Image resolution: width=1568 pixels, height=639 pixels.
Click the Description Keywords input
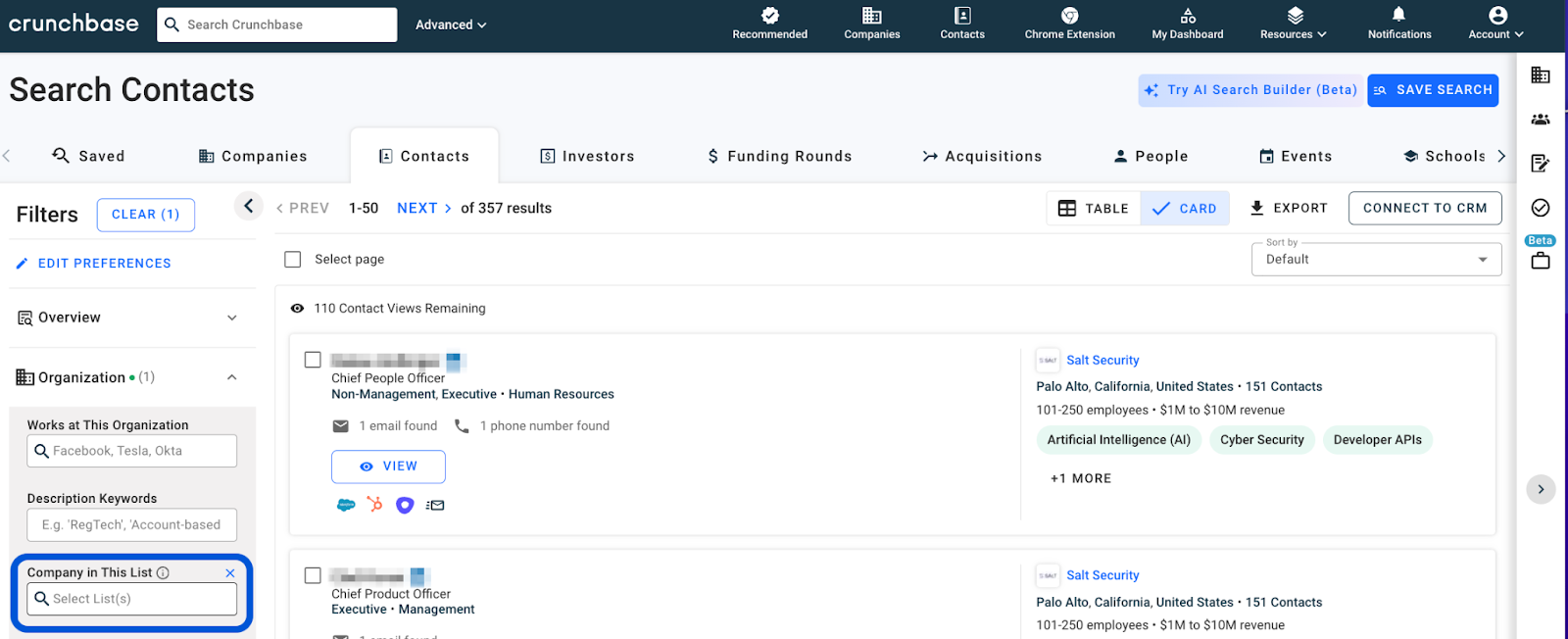click(132, 525)
